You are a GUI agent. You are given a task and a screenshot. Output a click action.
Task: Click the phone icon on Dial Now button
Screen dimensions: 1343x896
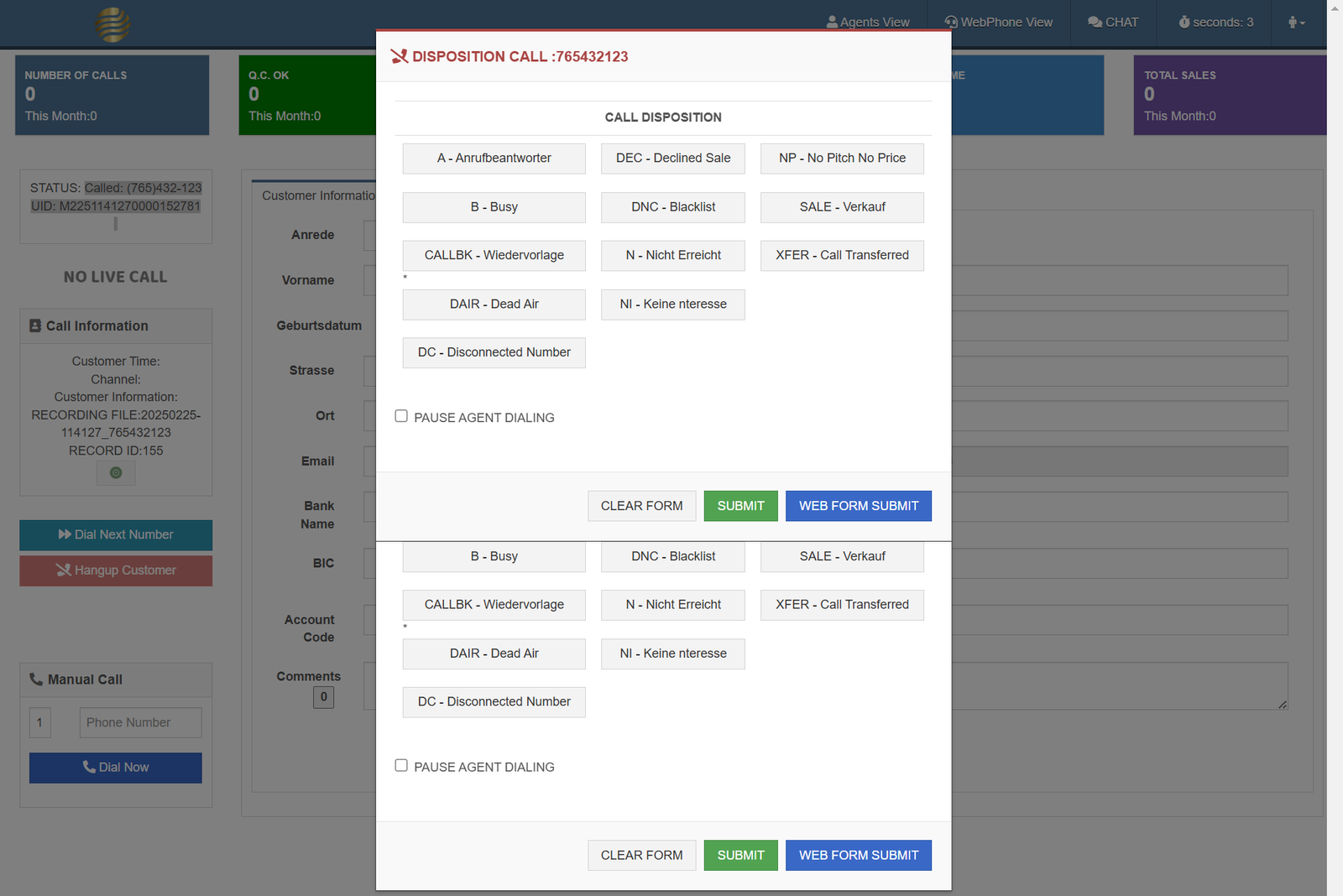pyautogui.click(x=90, y=767)
